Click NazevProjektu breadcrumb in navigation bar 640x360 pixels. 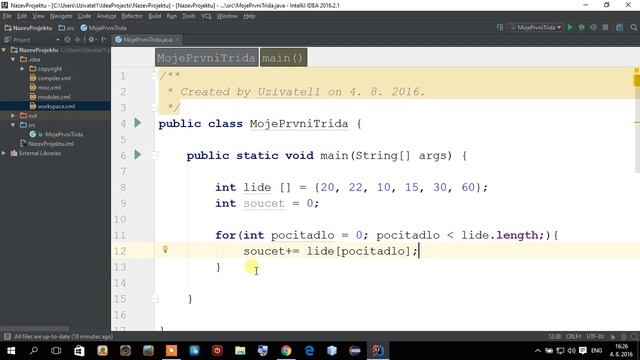(28, 28)
